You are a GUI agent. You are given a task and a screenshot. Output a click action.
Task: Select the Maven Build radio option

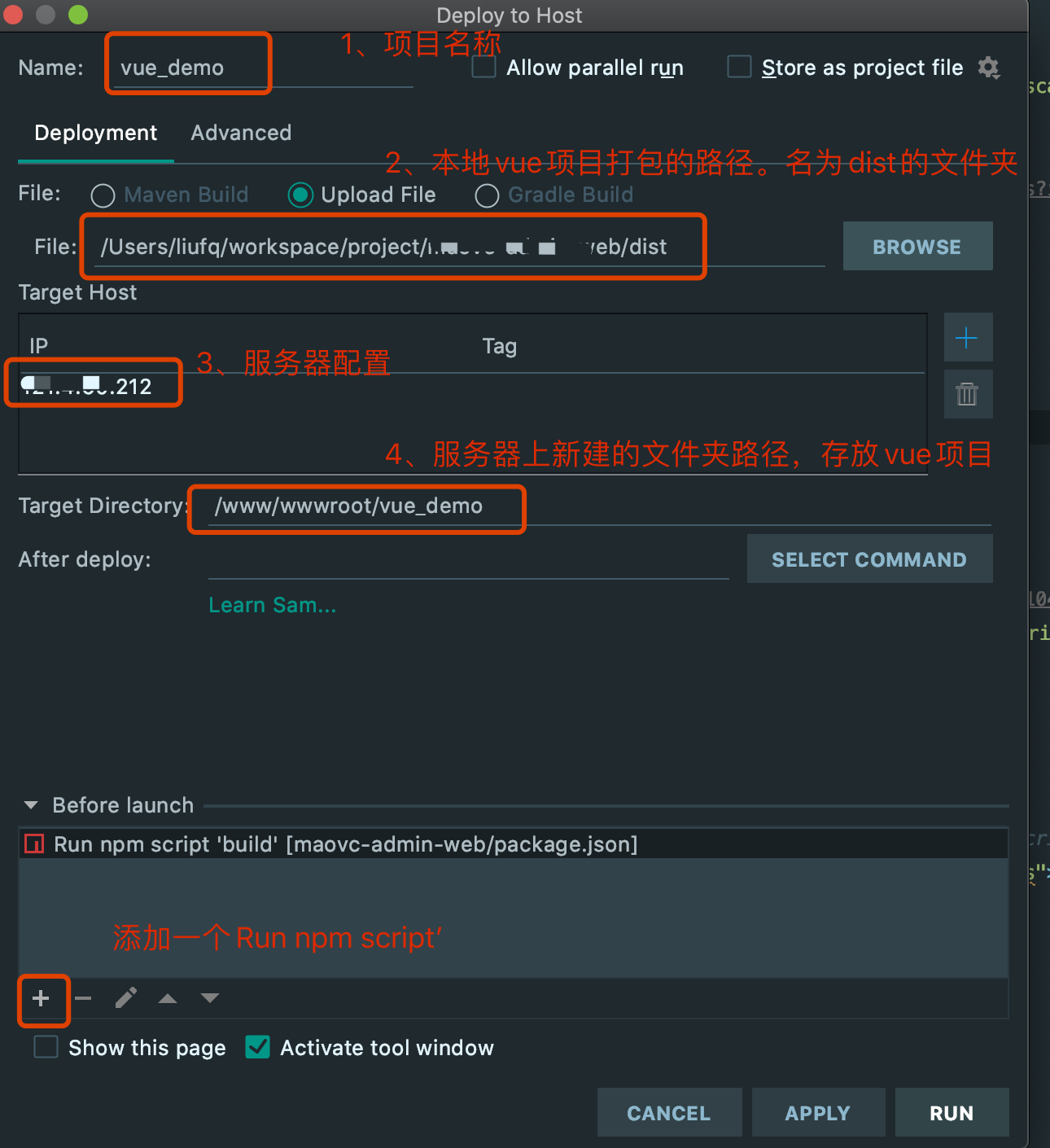coord(103,195)
